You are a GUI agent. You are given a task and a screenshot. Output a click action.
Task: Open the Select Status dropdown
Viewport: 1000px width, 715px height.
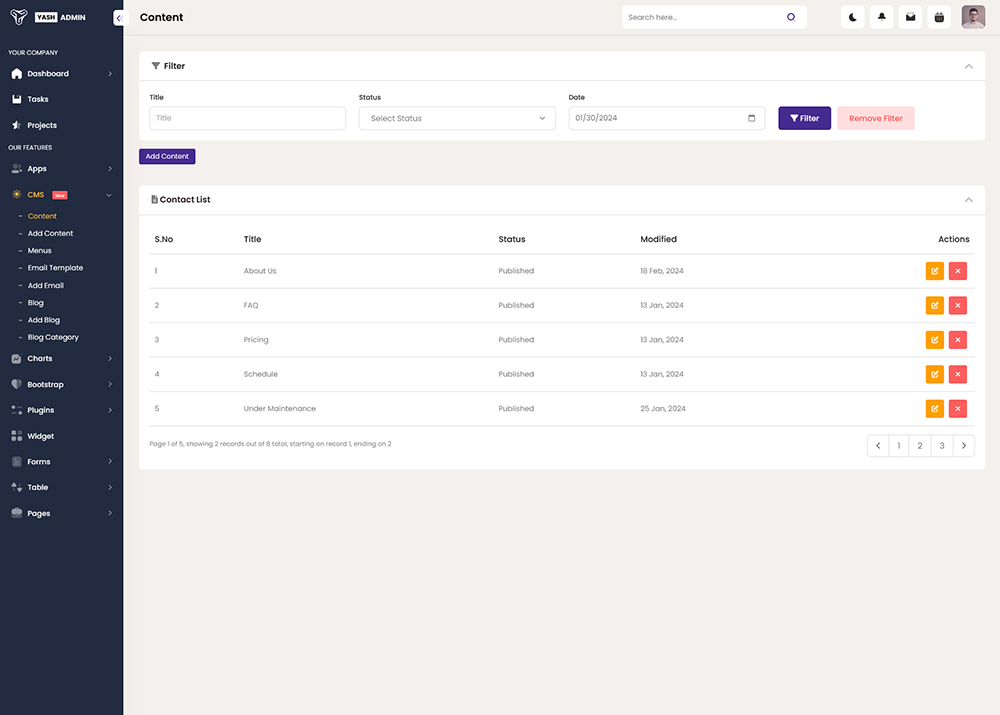click(x=457, y=118)
